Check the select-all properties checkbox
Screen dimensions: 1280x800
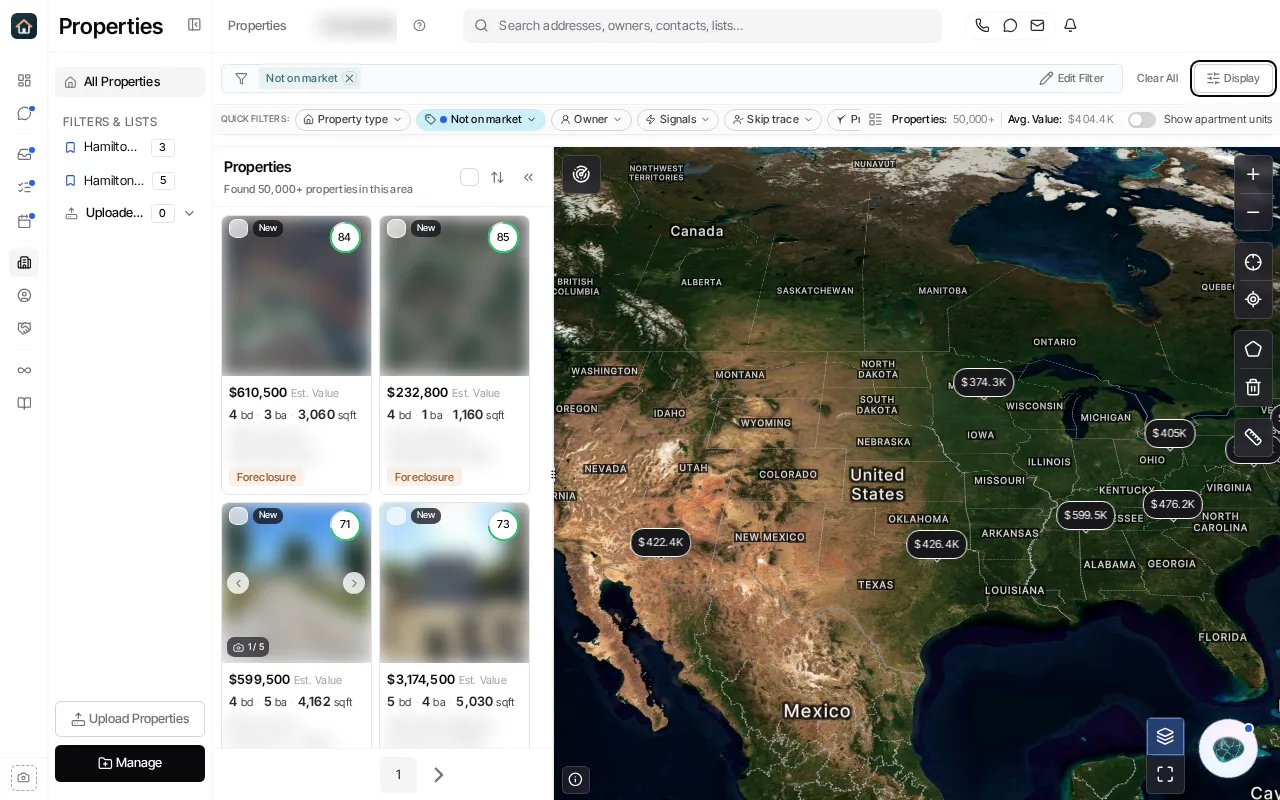[469, 177]
